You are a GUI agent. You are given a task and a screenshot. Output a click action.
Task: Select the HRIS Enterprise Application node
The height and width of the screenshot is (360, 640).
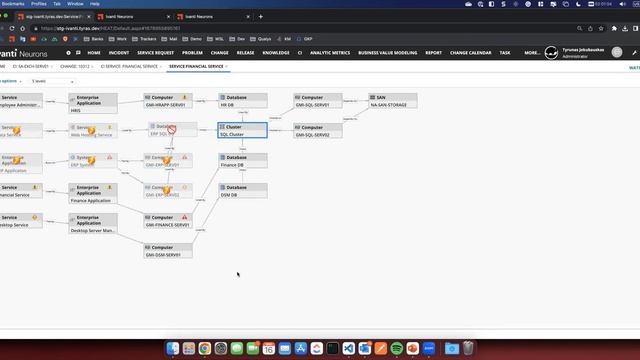(x=93, y=103)
